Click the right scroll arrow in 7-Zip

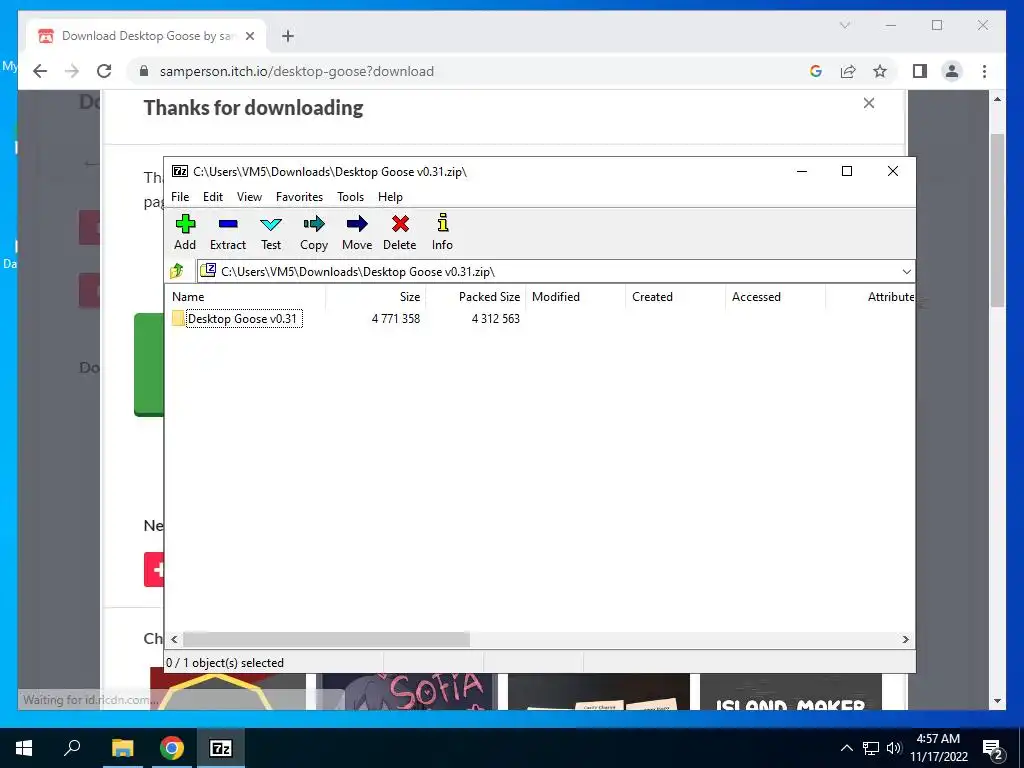[905, 639]
